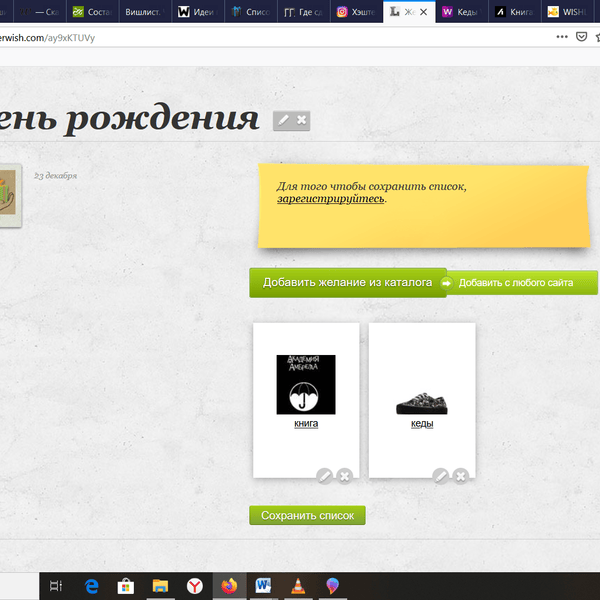The width and height of the screenshot is (600, 600).
Task: Click the Pocket save icon in address bar
Action: 581,36
